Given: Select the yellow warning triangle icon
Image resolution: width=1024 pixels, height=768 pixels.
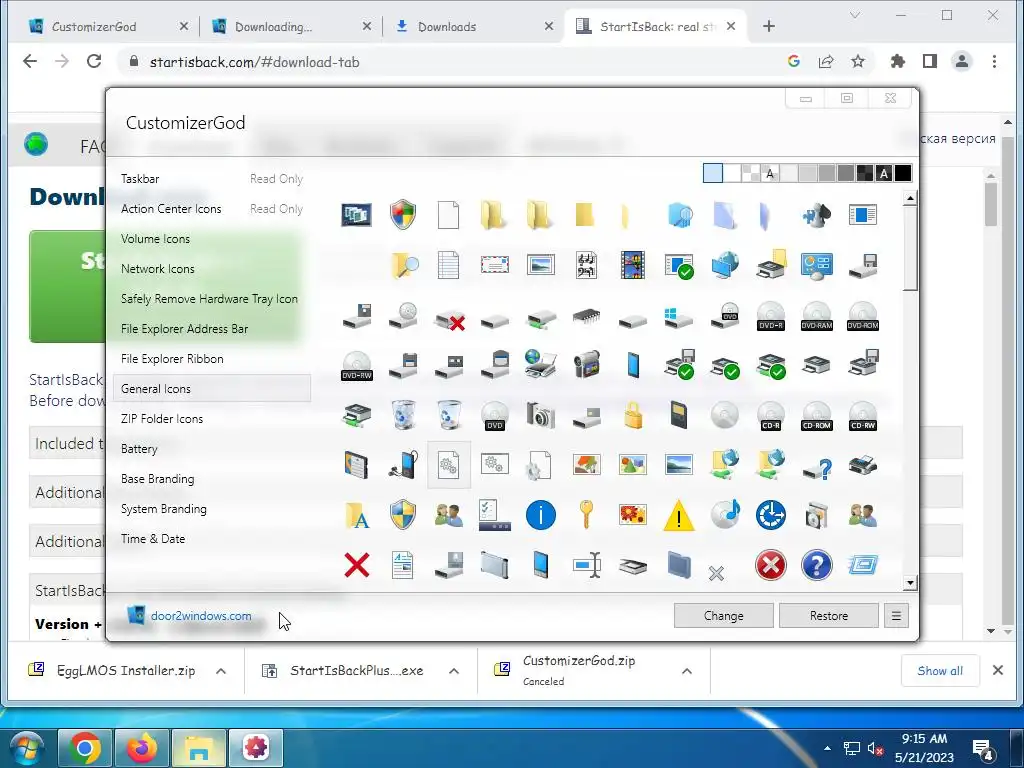Looking at the screenshot, I should [679, 516].
